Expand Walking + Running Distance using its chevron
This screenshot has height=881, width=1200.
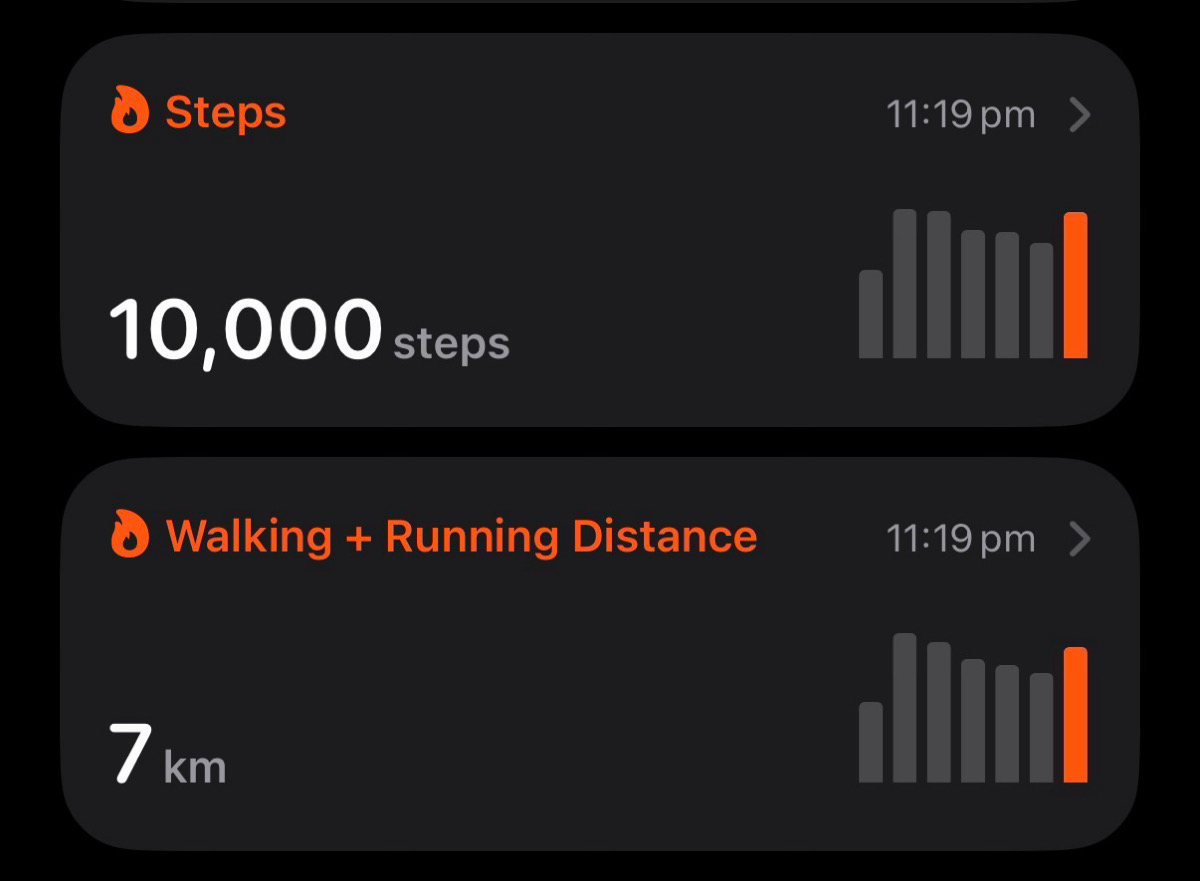coord(1080,540)
